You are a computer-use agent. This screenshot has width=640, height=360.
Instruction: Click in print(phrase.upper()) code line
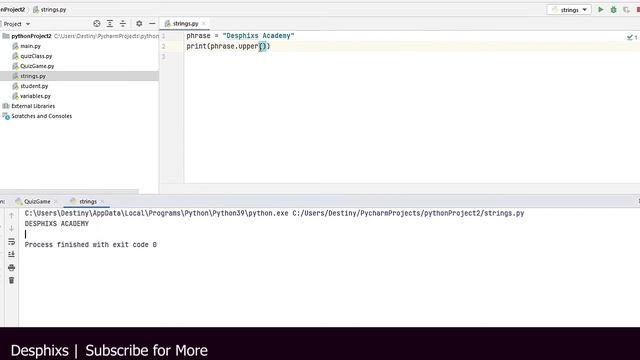tap(228, 47)
